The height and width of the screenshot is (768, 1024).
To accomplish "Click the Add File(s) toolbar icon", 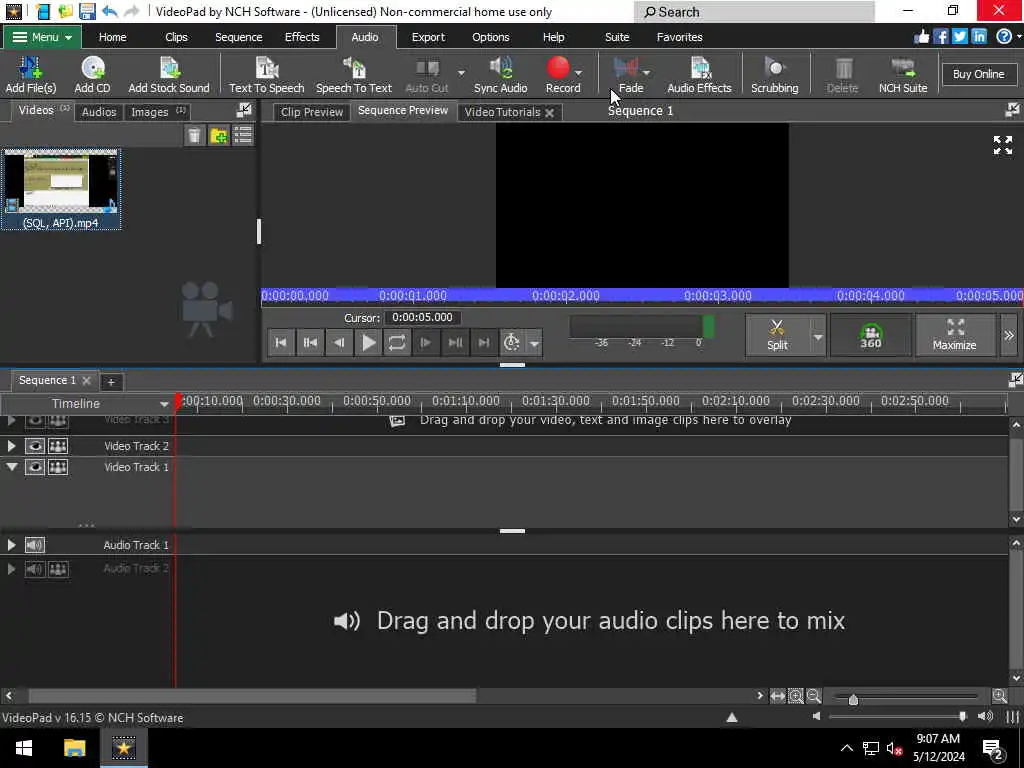I will 30,74.
